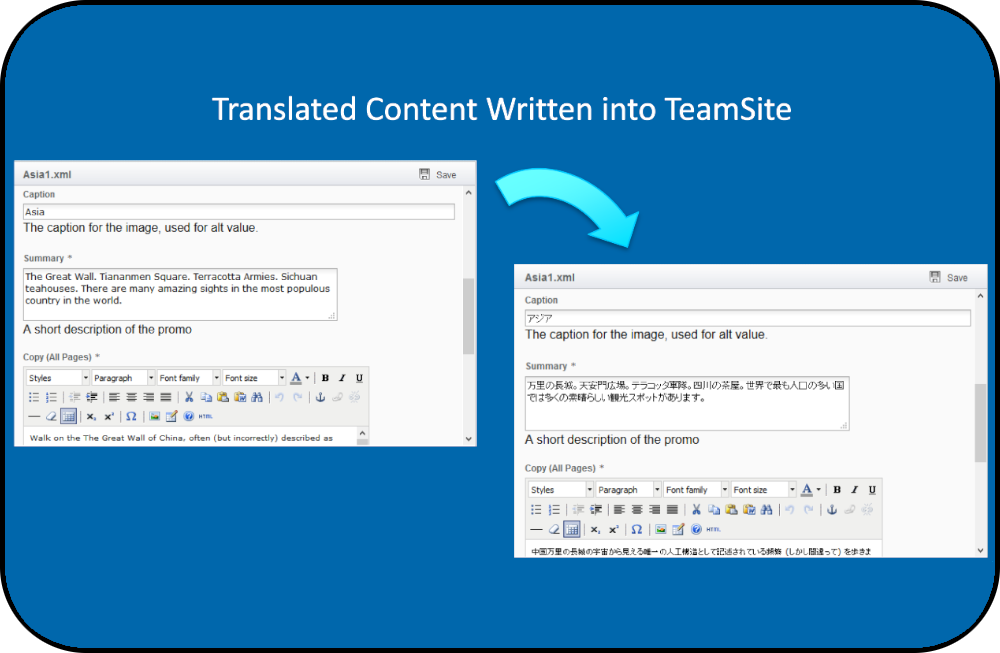Insert anchor in the Japanese editor
This screenshot has height=653, width=1000.
(x=832, y=510)
